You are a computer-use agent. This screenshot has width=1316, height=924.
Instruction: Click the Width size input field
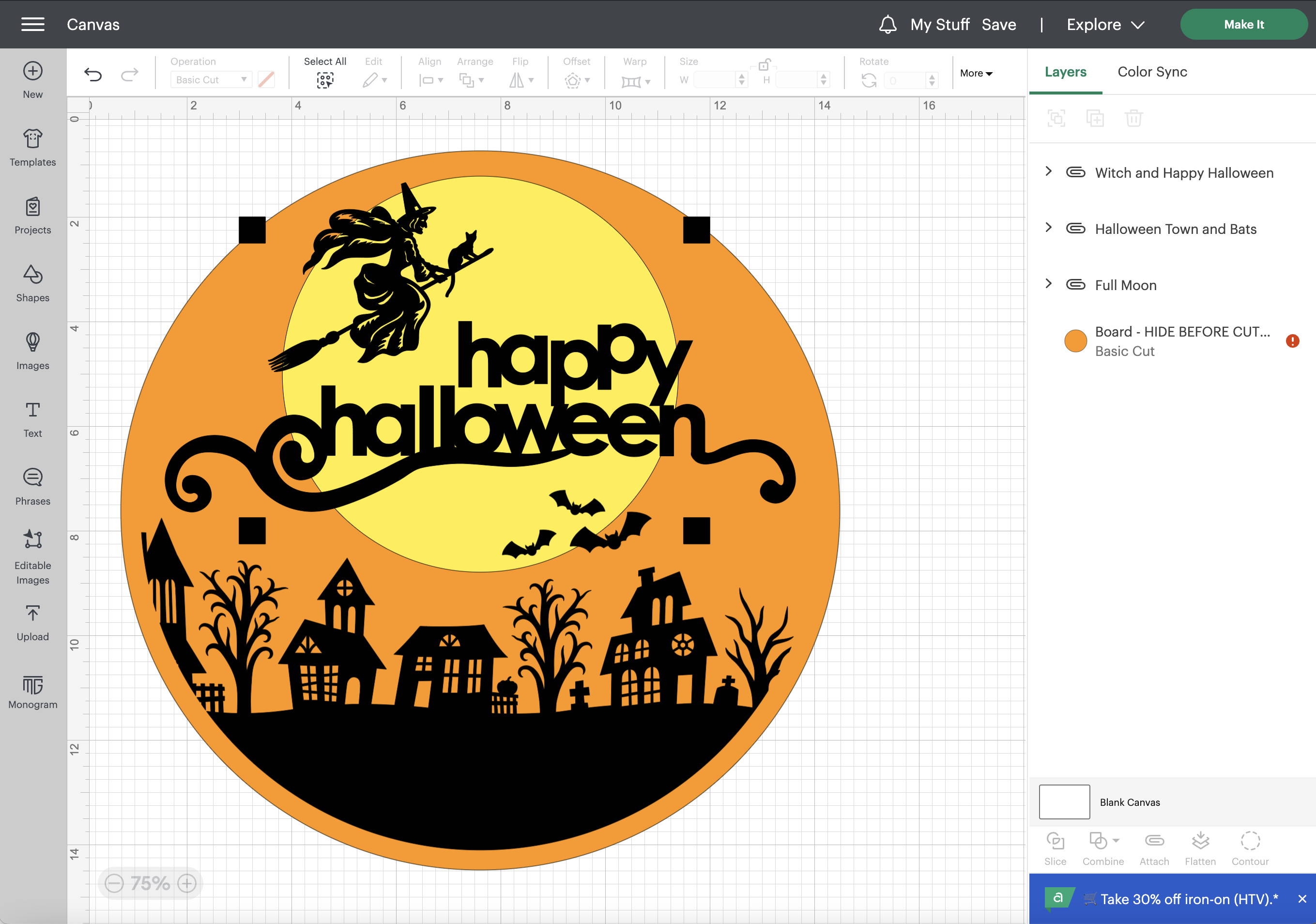714,80
